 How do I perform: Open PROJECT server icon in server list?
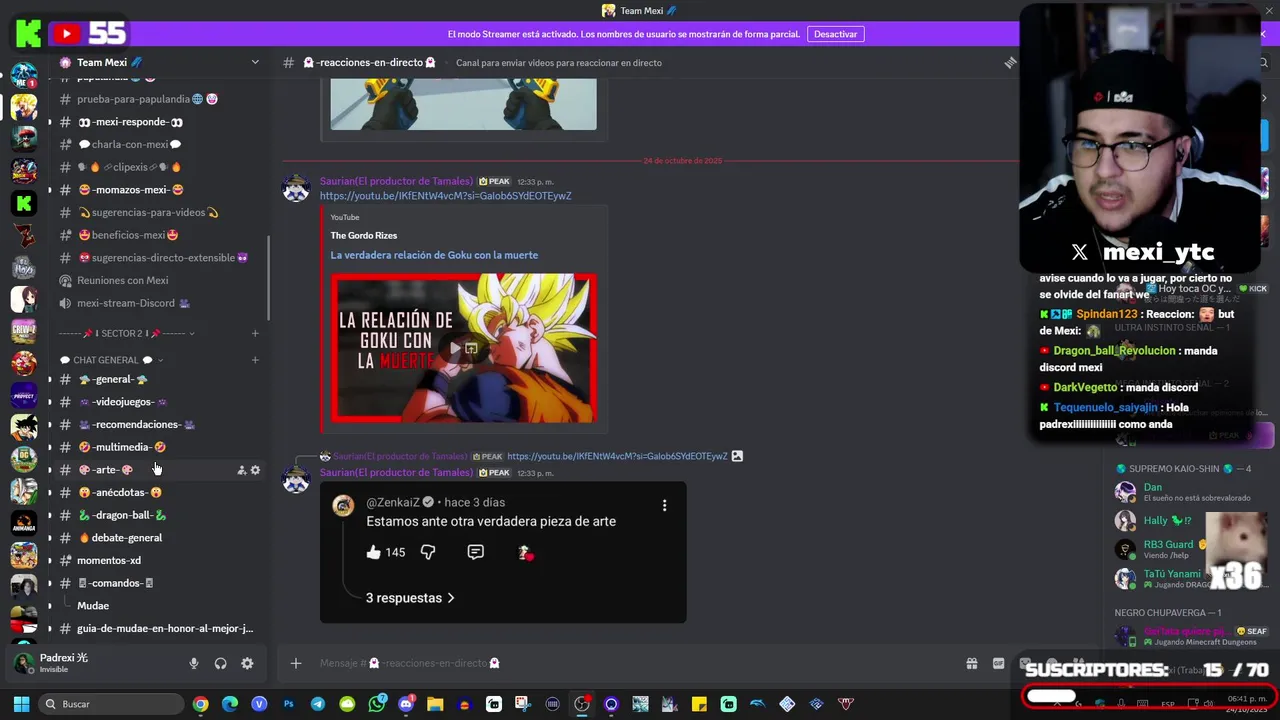[24, 395]
